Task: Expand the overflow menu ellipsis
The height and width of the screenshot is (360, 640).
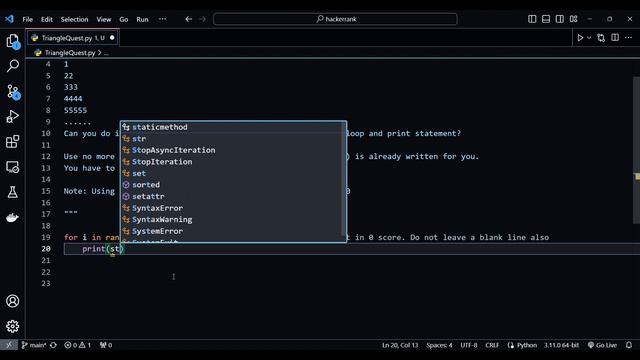Action: [x=162, y=19]
